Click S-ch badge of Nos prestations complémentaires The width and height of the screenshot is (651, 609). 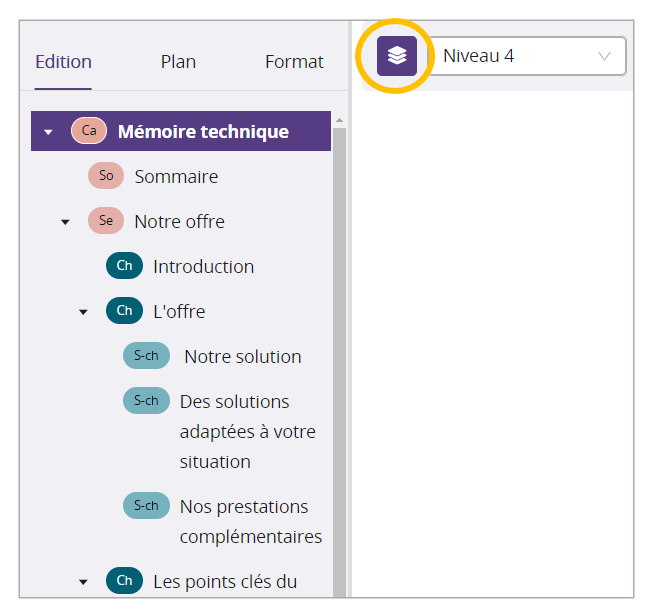click(146, 506)
